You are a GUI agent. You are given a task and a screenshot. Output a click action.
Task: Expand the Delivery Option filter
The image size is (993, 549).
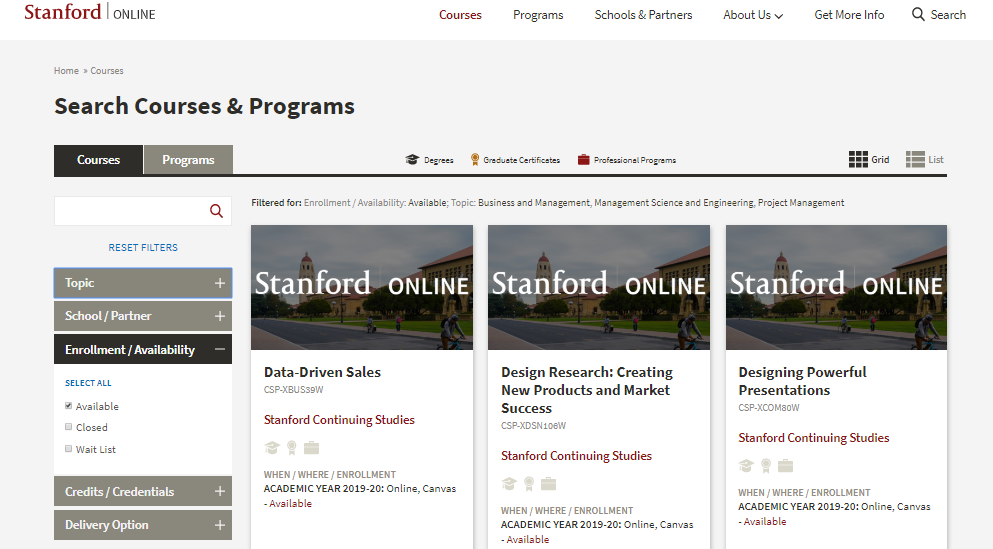pyautogui.click(x=143, y=525)
